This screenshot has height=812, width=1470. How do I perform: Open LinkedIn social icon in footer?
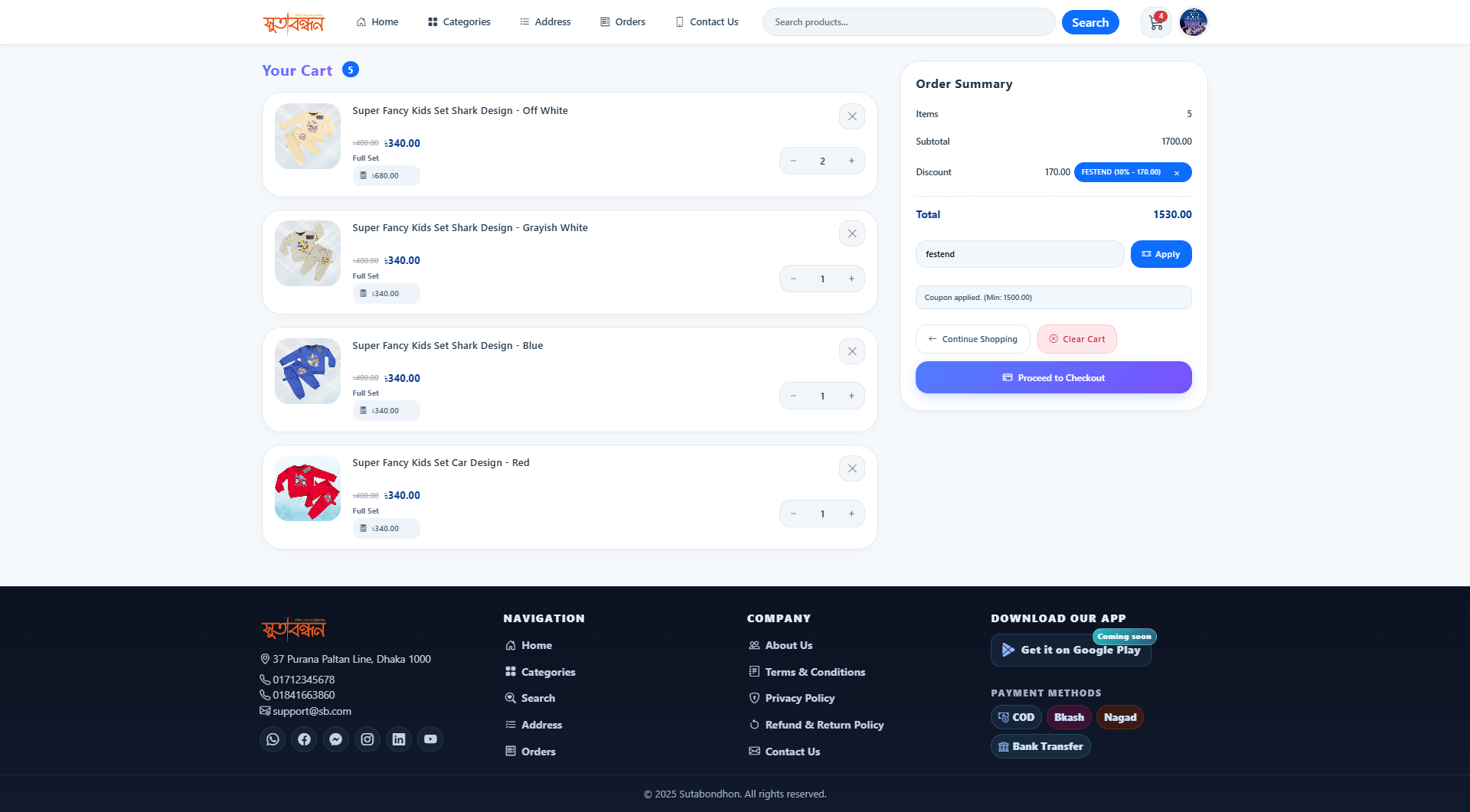point(399,739)
